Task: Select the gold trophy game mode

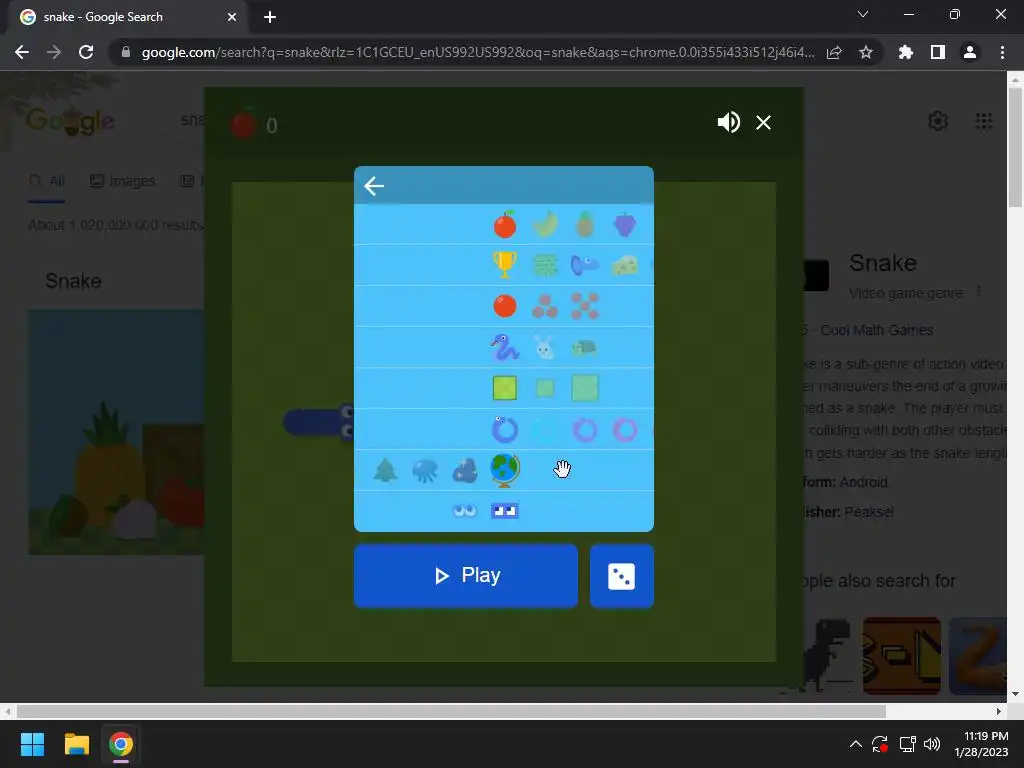Action: pyautogui.click(x=505, y=265)
